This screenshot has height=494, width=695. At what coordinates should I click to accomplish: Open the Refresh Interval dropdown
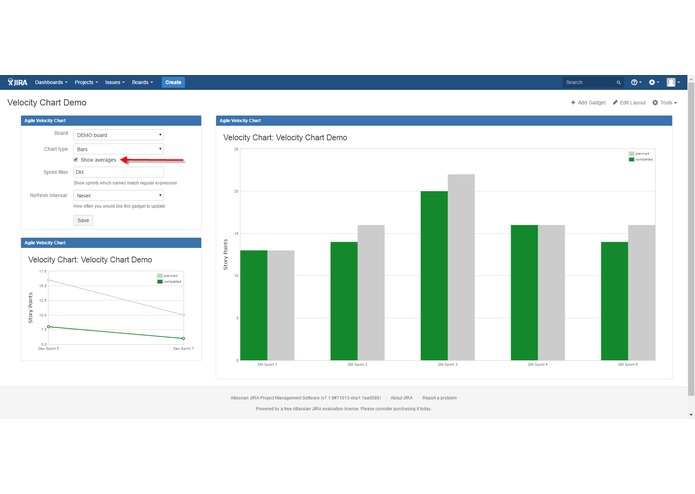(x=118, y=195)
